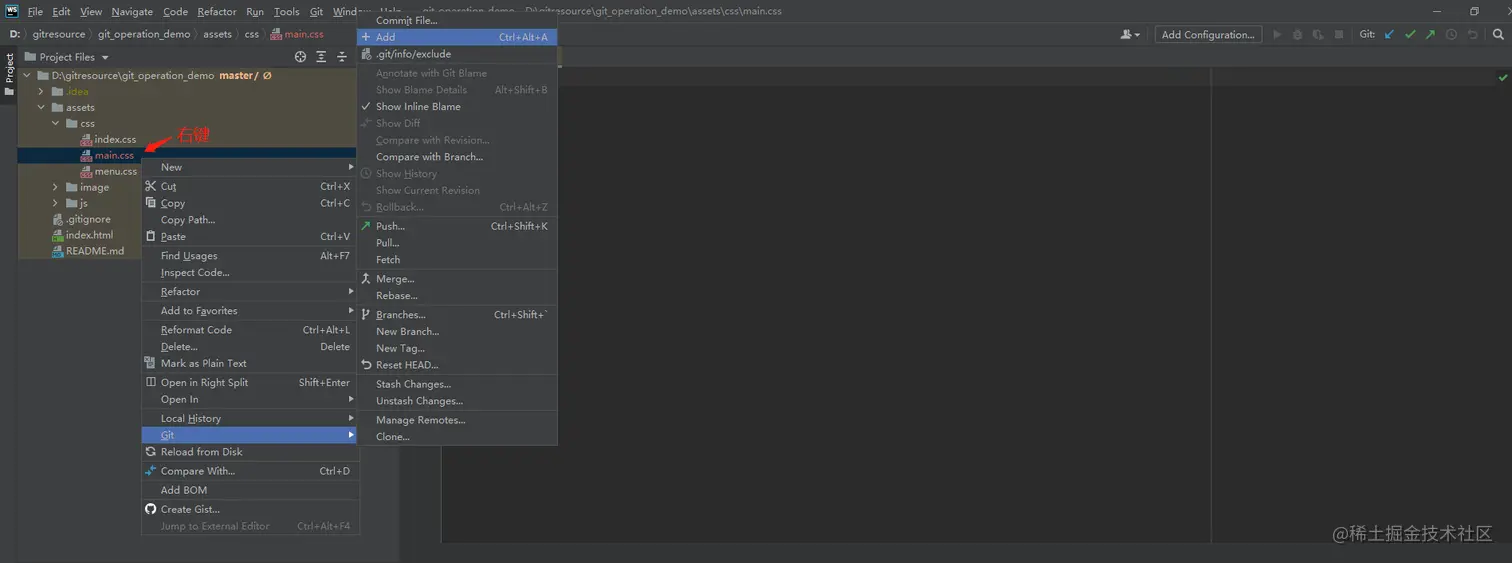The width and height of the screenshot is (1512, 563).
Task: Select Reload from Disk entry
Action: [249, 452]
